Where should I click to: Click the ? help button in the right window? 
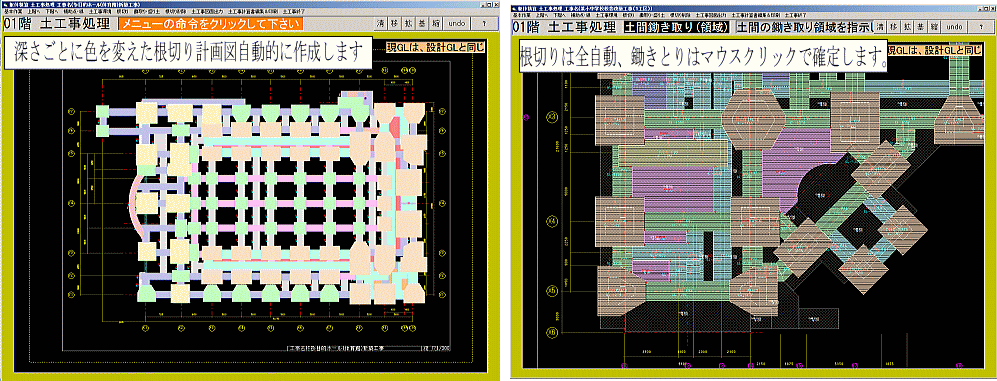click(x=981, y=27)
